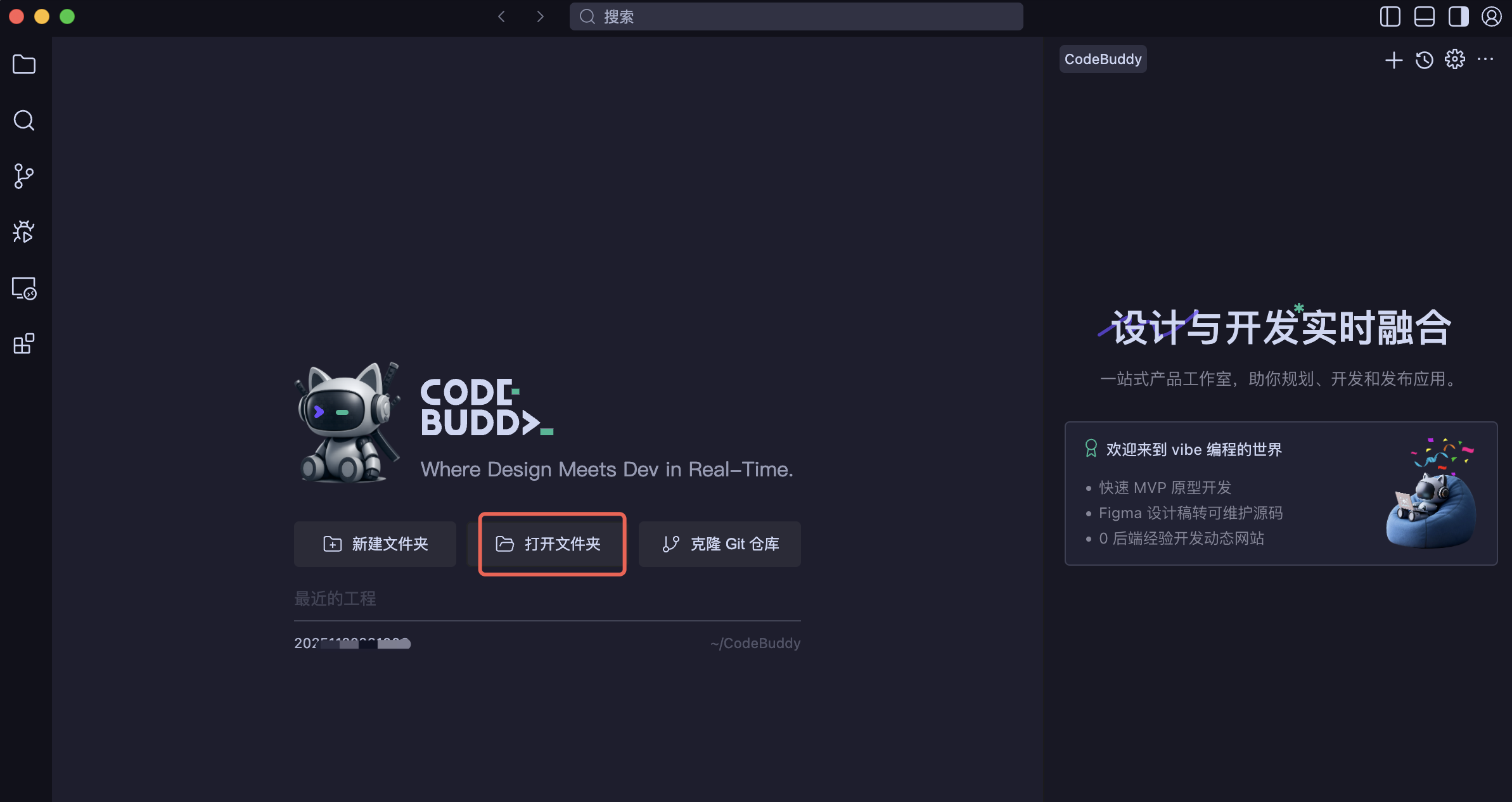Screen dimensions: 1512x802
Task: Click the 克隆 Git 仓库 button
Action: 720,544
